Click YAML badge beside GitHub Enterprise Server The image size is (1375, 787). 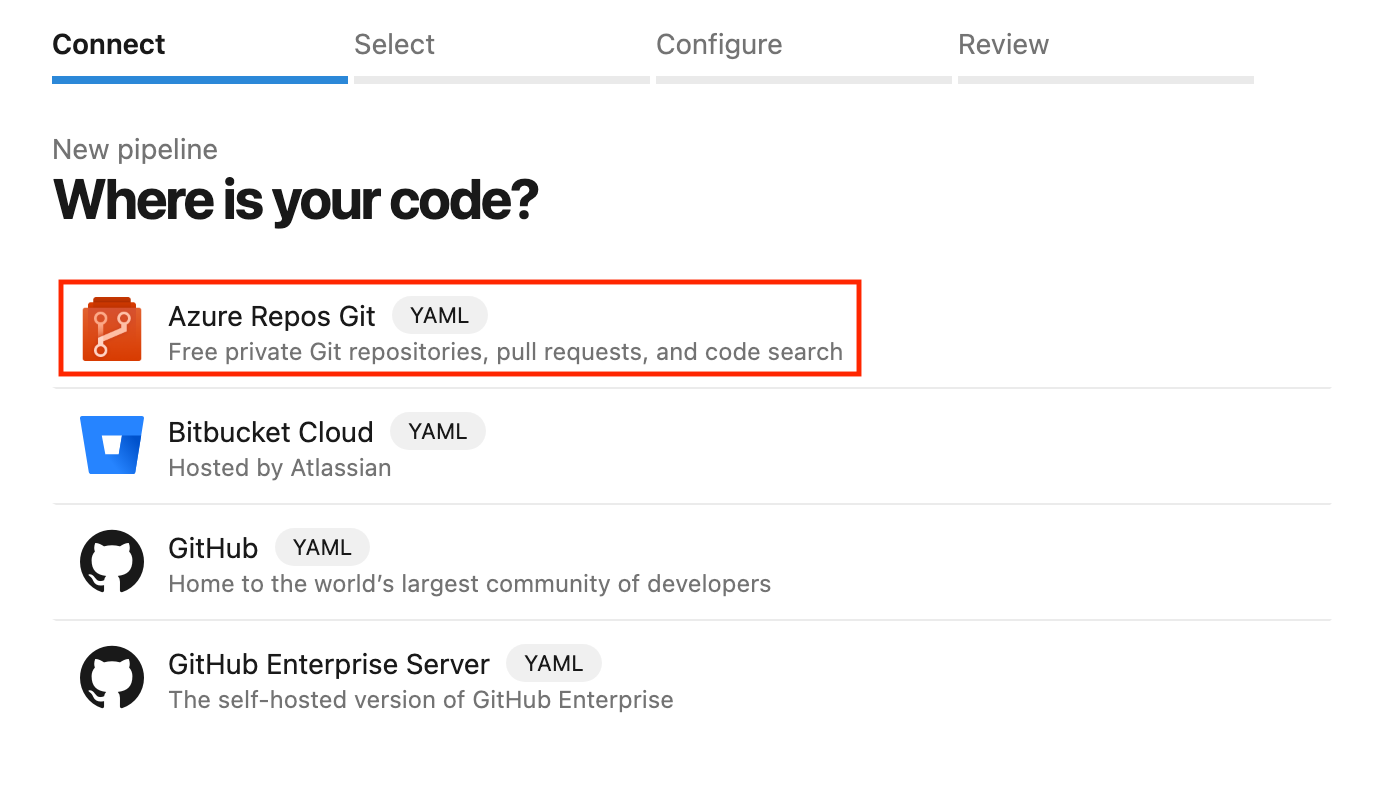coord(553,663)
